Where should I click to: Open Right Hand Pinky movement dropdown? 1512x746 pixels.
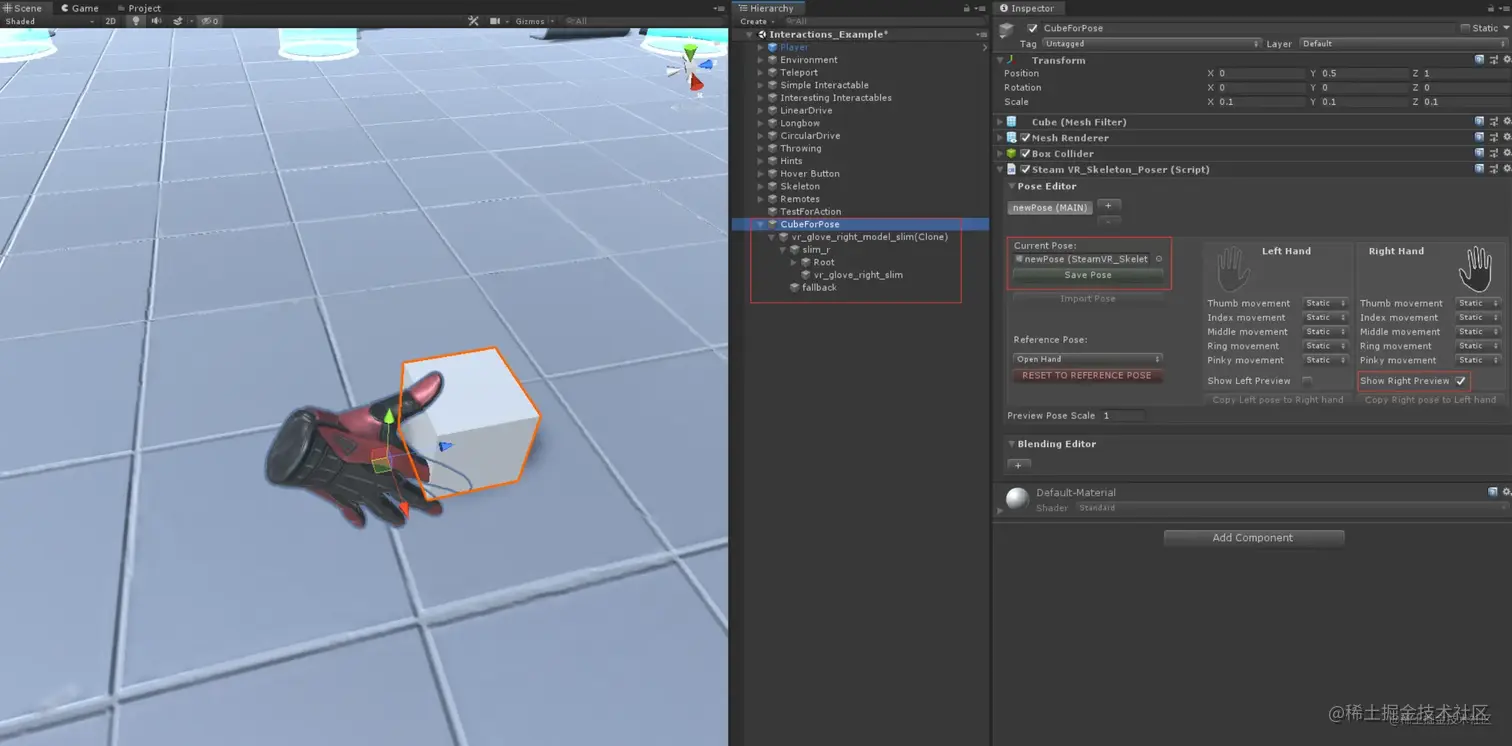pos(1479,360)
